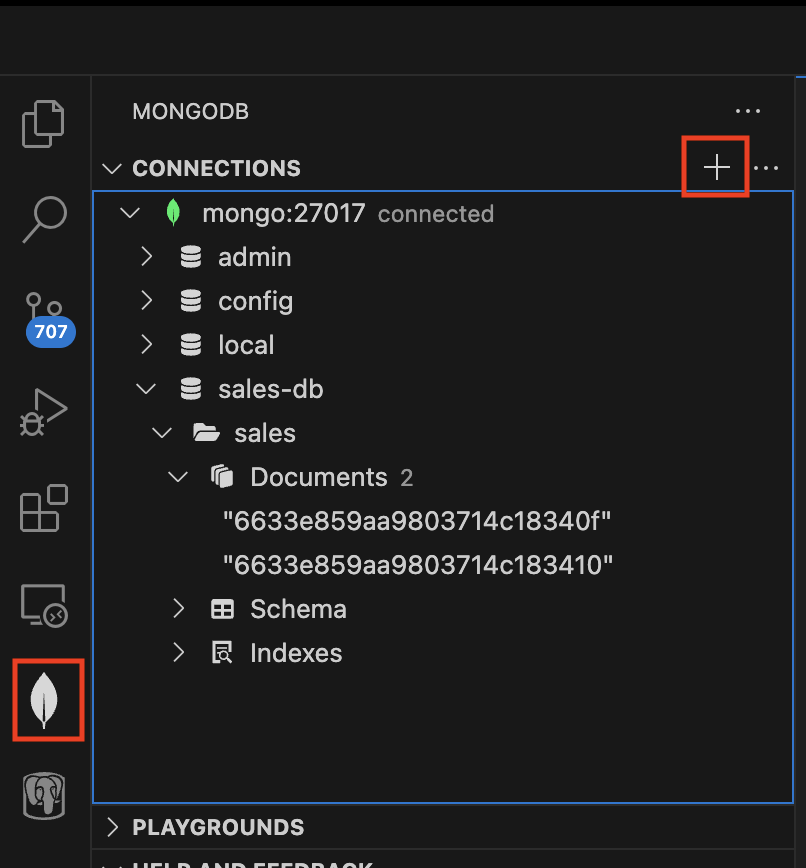The width and height of the screenshot is (806, 868).
Task: Select the admin database label
Action: coord(255,257)
